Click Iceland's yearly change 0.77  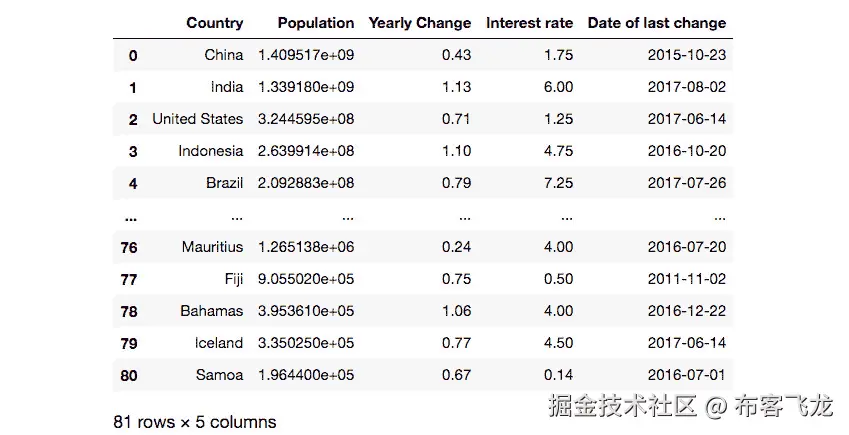[x=457, y=343]
